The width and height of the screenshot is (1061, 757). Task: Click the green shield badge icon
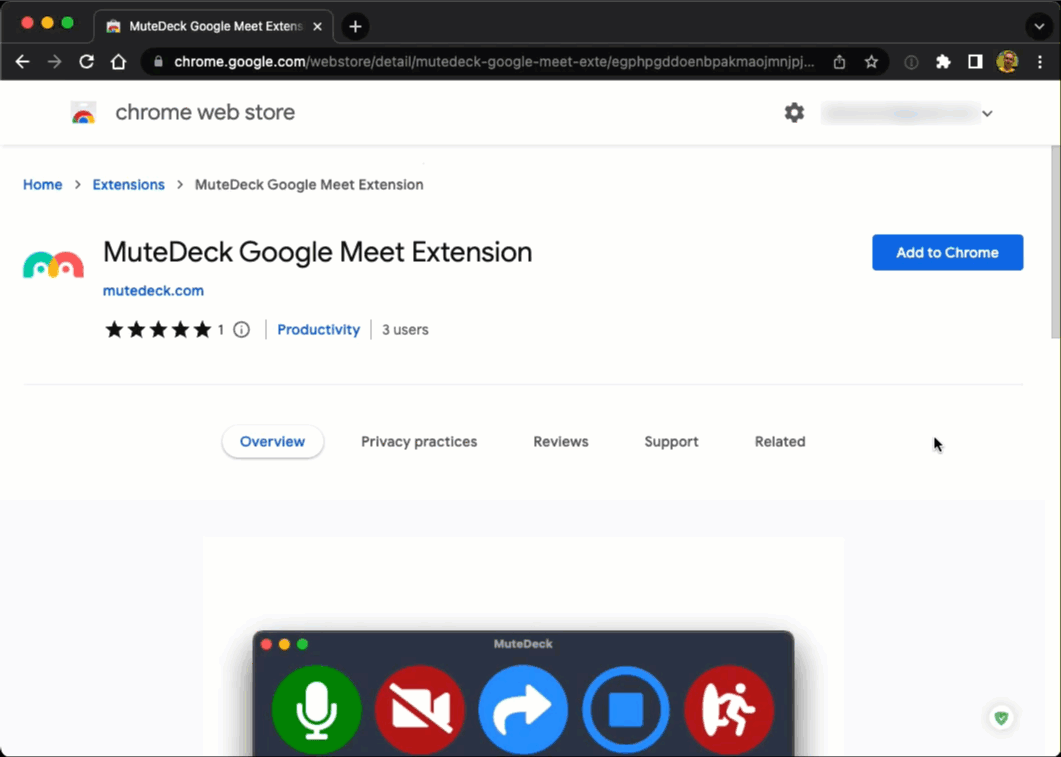point(1001,718)
